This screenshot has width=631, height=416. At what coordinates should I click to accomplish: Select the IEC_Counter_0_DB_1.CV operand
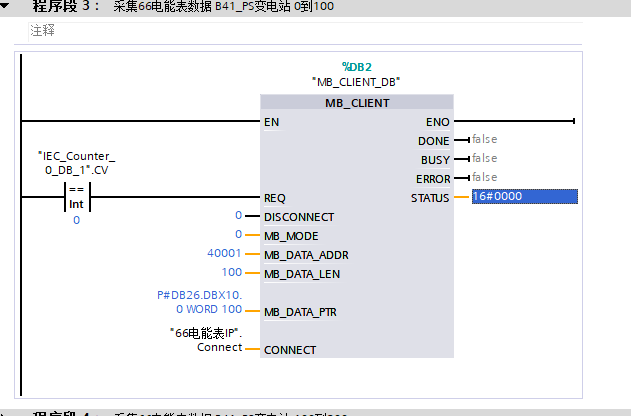(76, 164)
